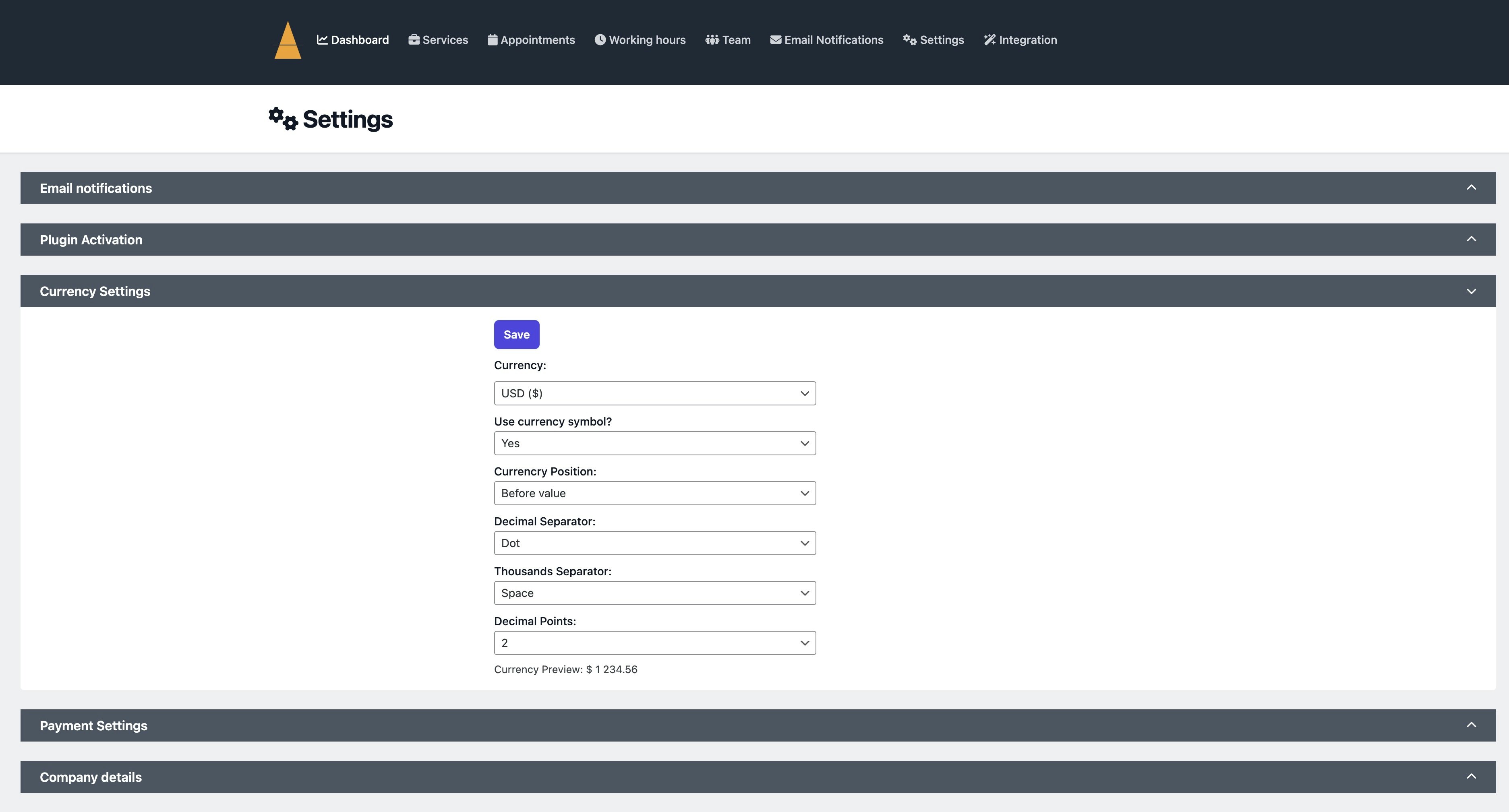Click the Team people icon

pyautogui.click(x=712, y=40)
